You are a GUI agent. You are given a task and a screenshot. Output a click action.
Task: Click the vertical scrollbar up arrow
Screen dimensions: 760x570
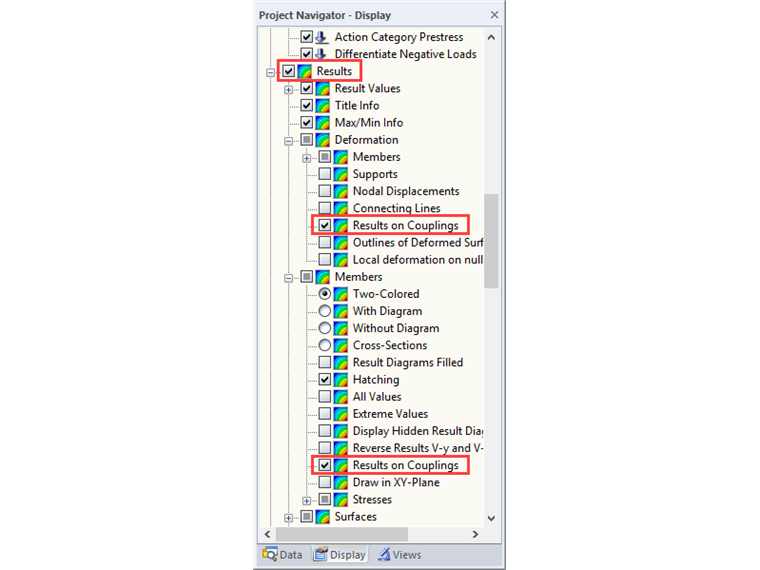[491, 37]
